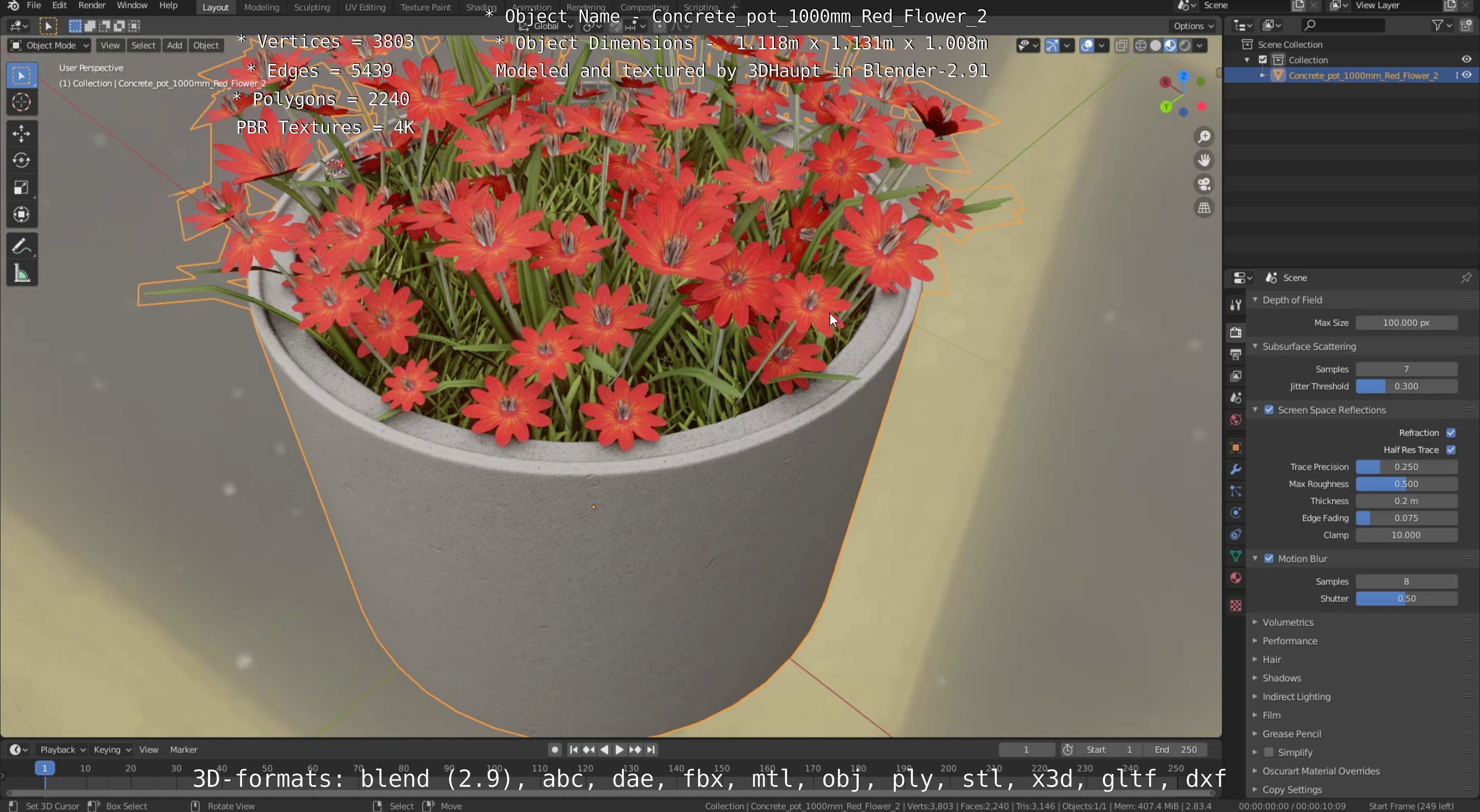The image size is (1480, 812).
Task: Open the Active Tool properties tab
Action: (x=1235, y=304)
